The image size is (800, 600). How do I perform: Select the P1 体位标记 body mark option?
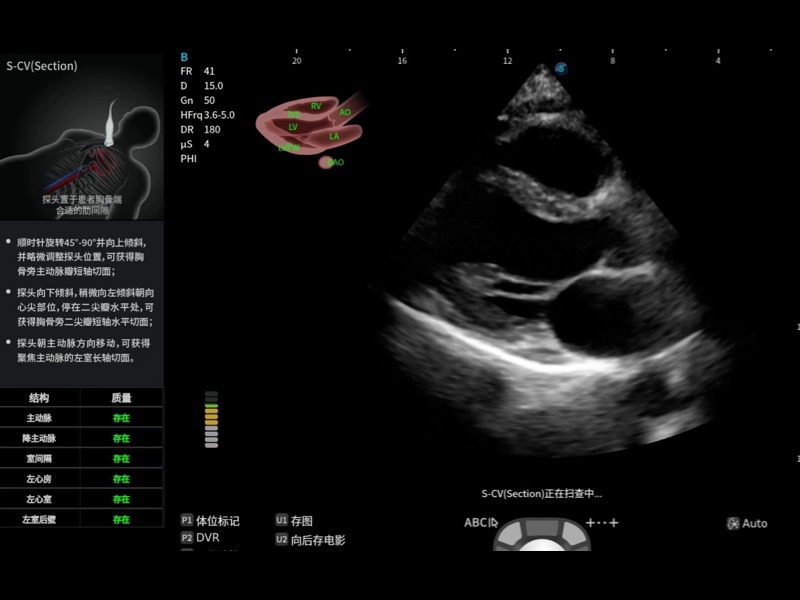click(211, 521)
